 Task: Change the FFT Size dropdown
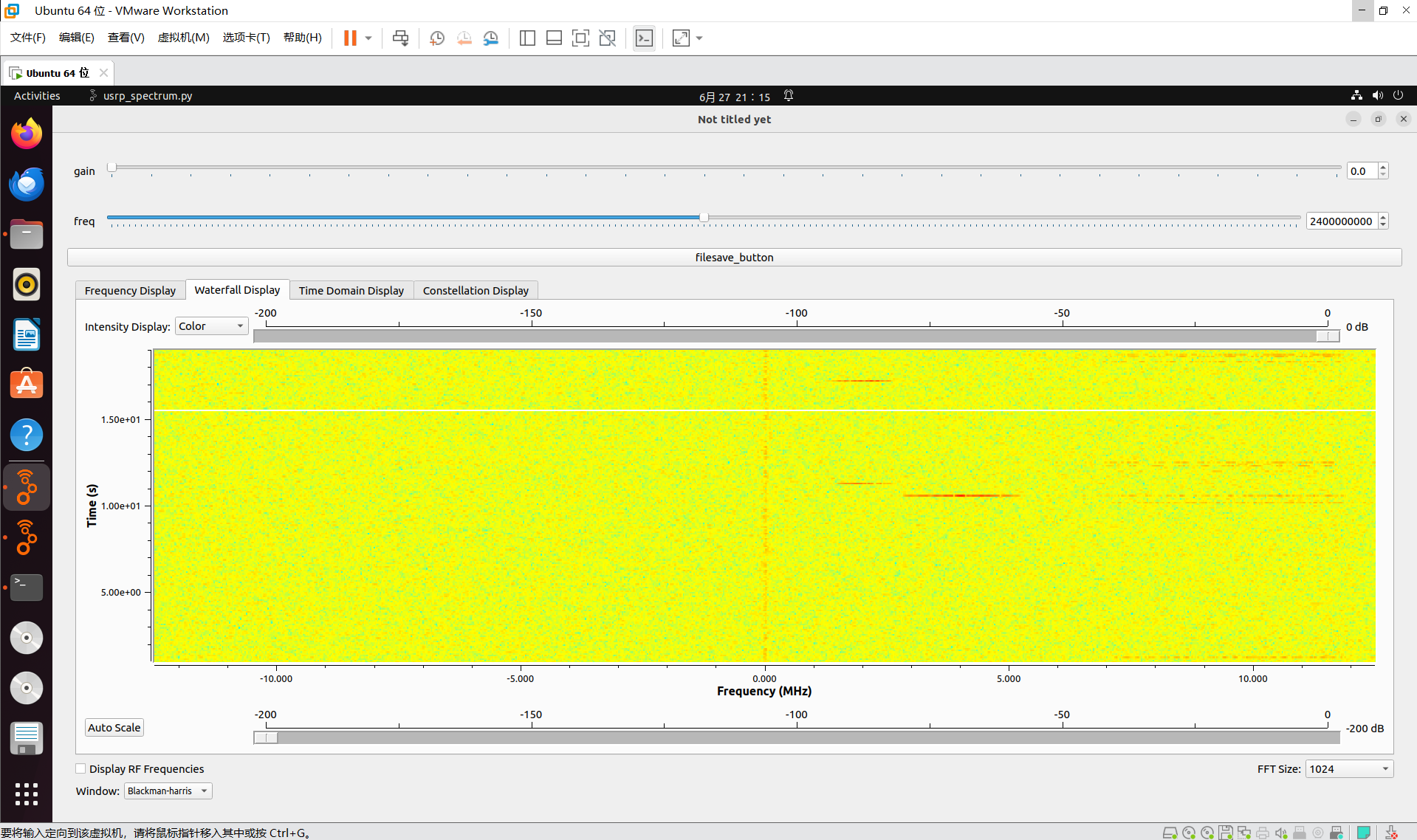coord(1348,768)
